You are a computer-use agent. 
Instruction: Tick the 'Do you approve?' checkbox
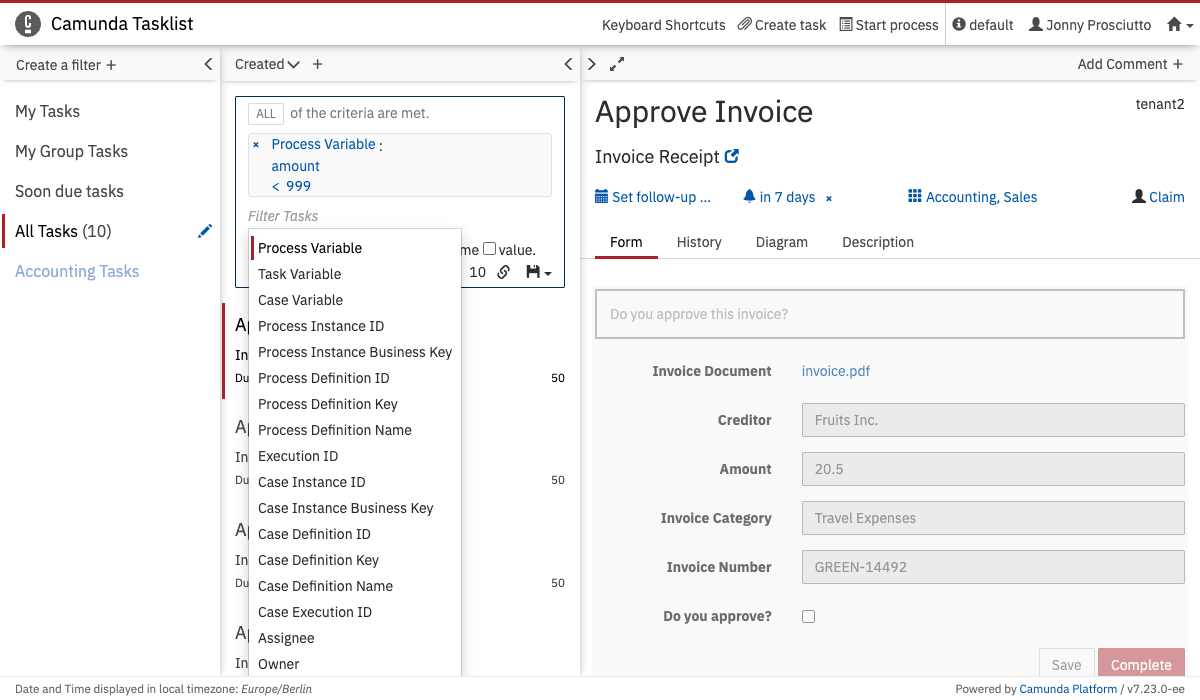[808, 617]
